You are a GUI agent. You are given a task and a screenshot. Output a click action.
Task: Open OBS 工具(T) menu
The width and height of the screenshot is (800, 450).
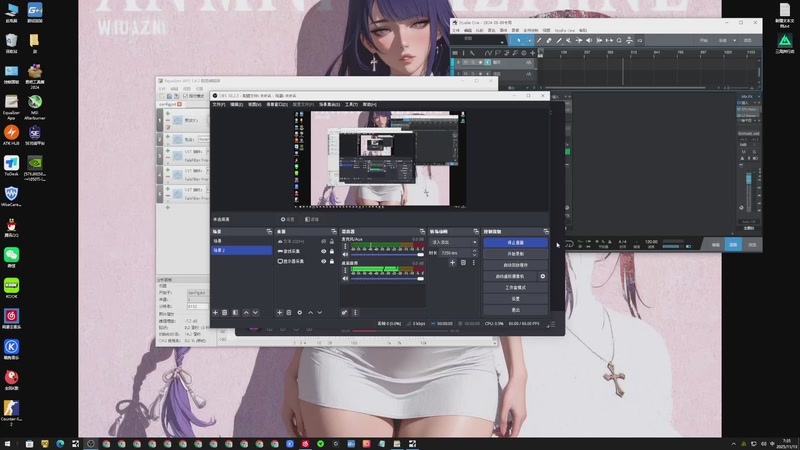pos(351,105)
